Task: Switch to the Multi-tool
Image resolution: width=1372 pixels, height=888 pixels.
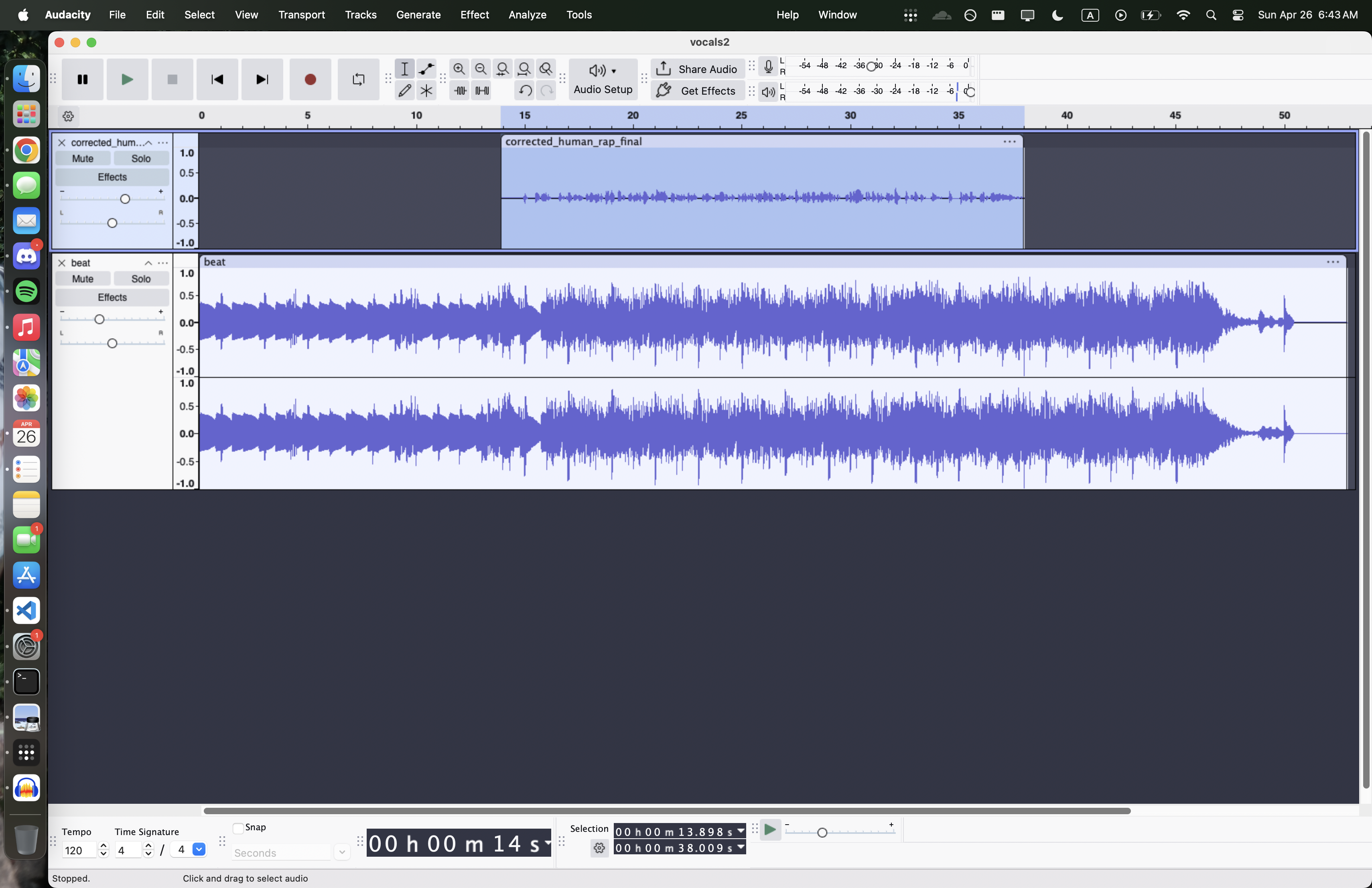Action: click(x=426, y=91)
